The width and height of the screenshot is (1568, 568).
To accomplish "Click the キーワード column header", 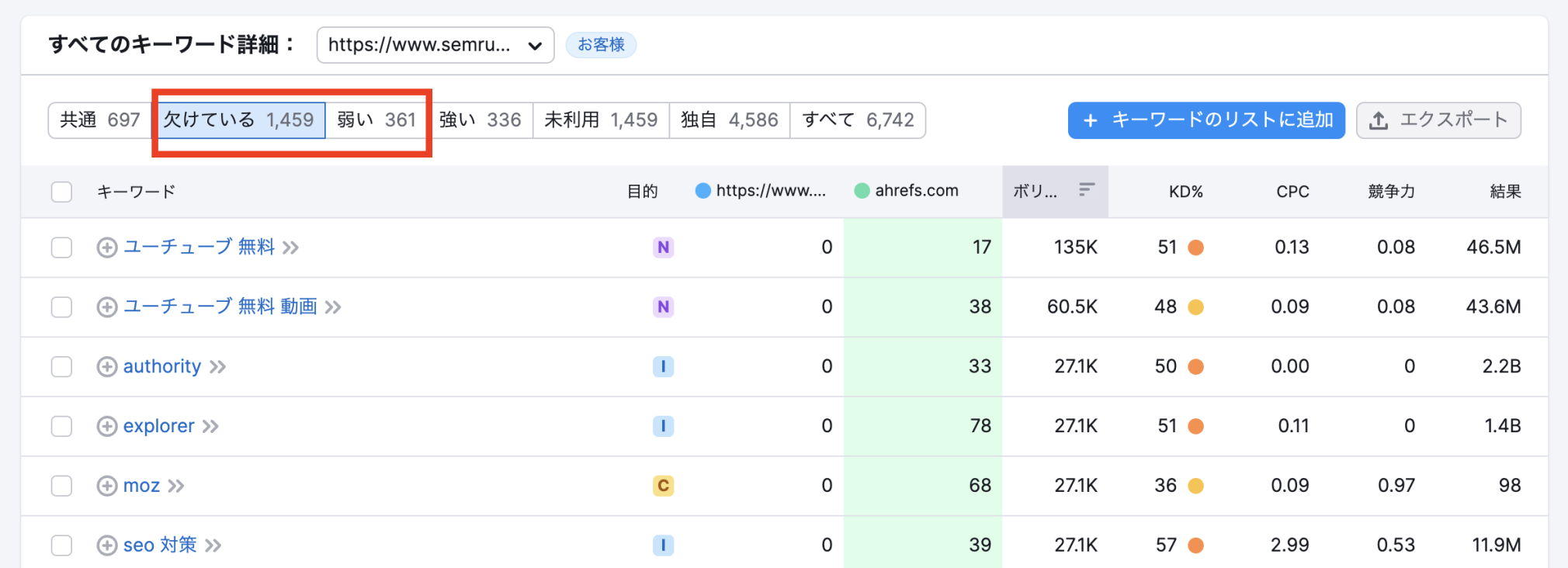I will tap(136, 192).
